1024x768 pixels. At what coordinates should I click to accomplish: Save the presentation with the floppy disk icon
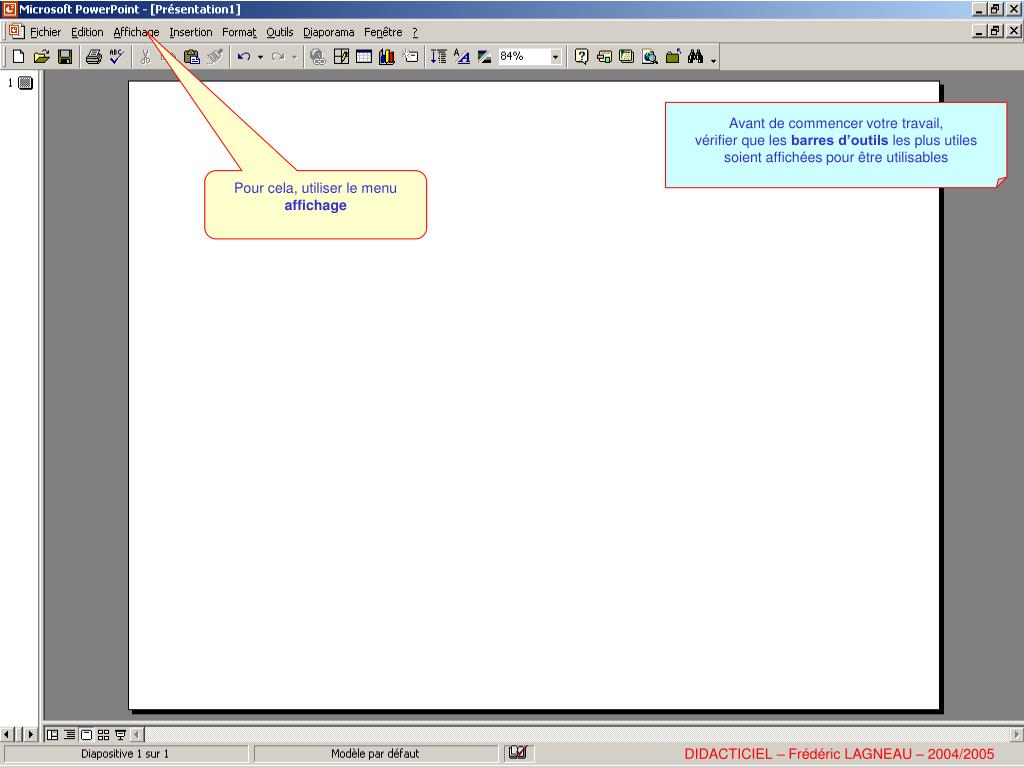coord(65,57)
